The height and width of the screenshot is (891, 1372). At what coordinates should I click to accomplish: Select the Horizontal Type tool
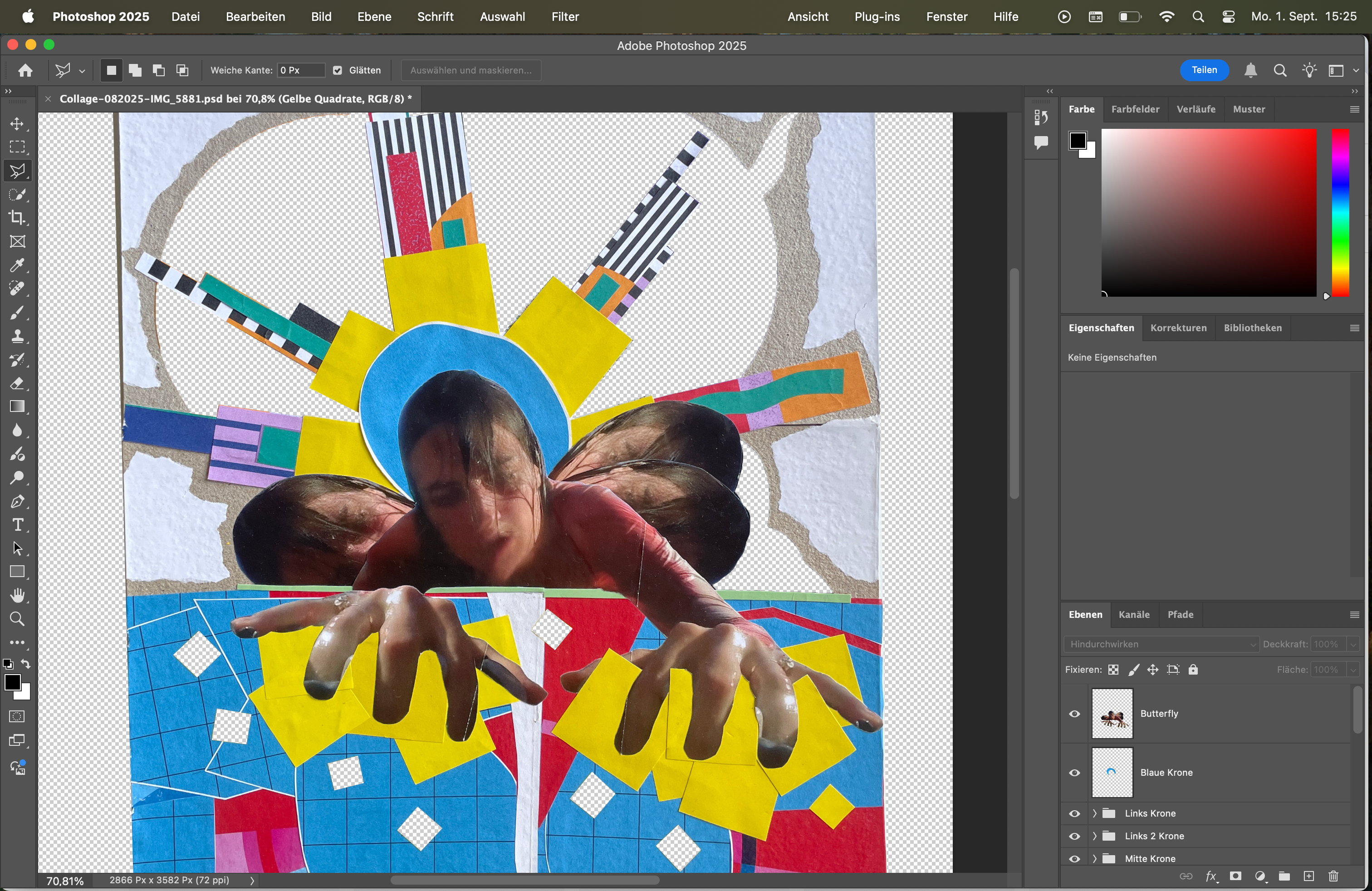point(17,525)
